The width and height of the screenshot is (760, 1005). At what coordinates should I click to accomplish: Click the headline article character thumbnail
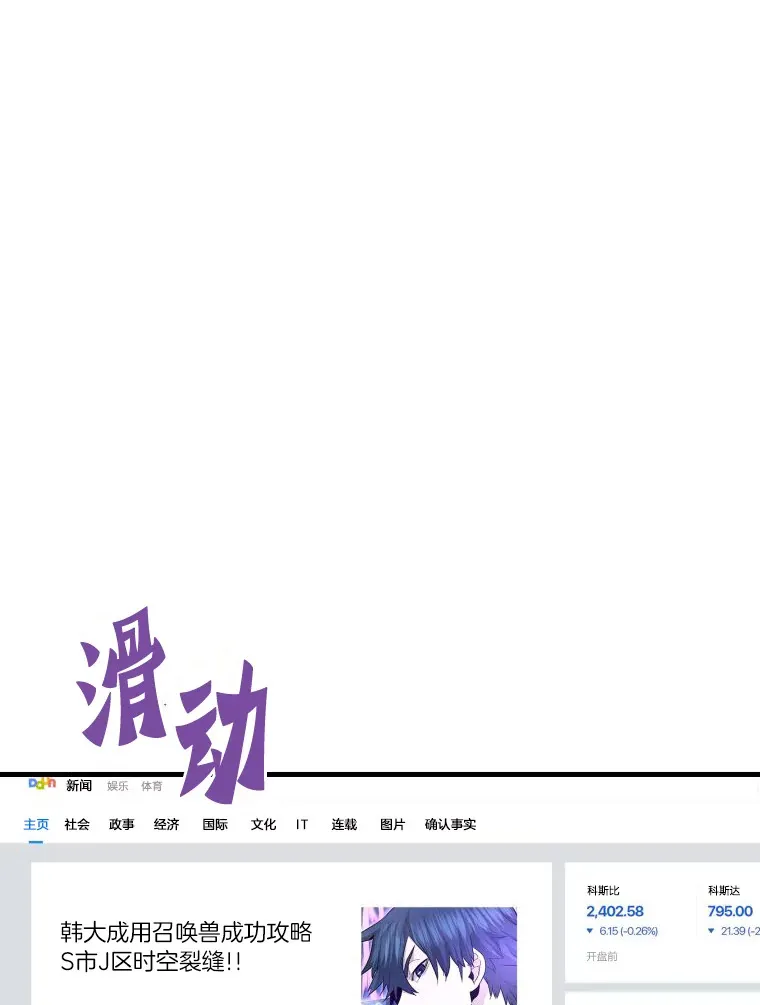pyautogui.click(x=439, y=956)
